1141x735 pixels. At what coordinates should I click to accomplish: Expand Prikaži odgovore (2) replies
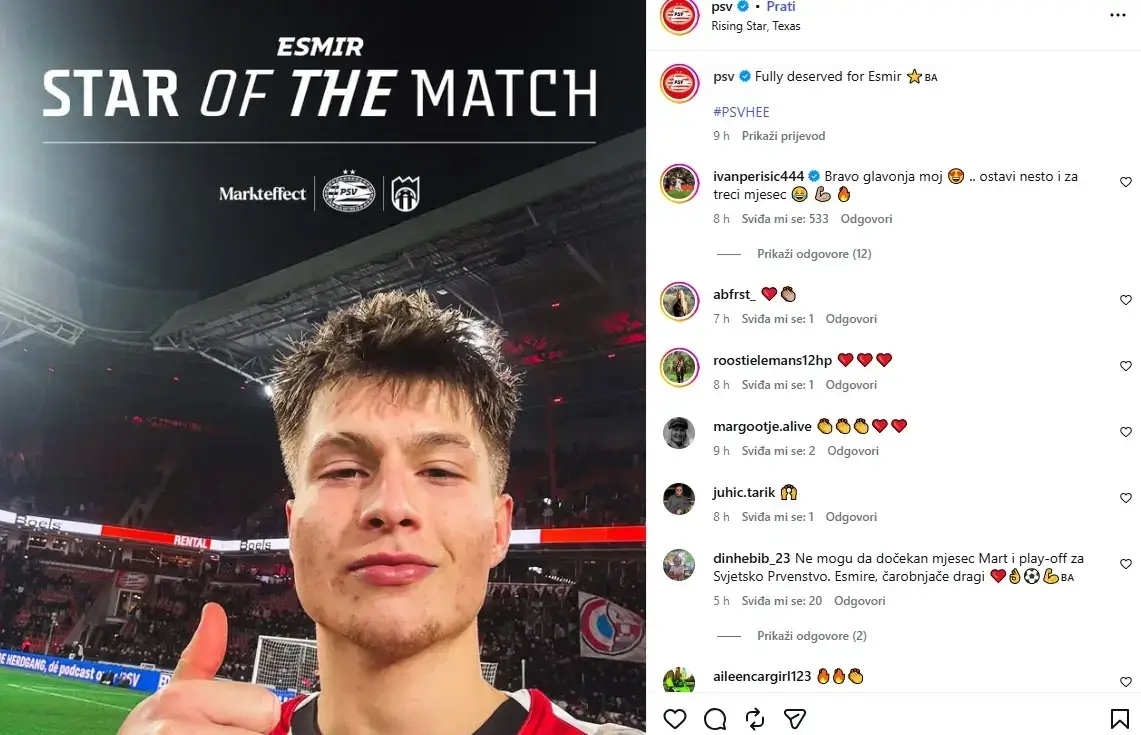[811, 636]
